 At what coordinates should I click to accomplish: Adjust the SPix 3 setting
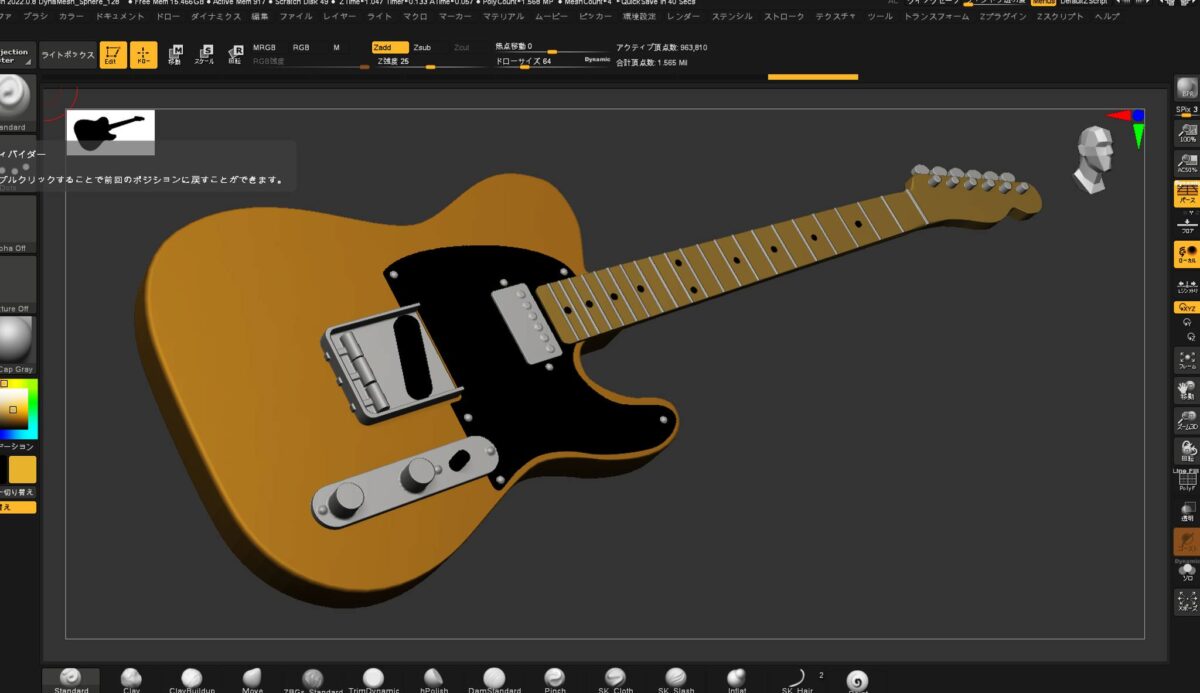tap(1187, 110)
